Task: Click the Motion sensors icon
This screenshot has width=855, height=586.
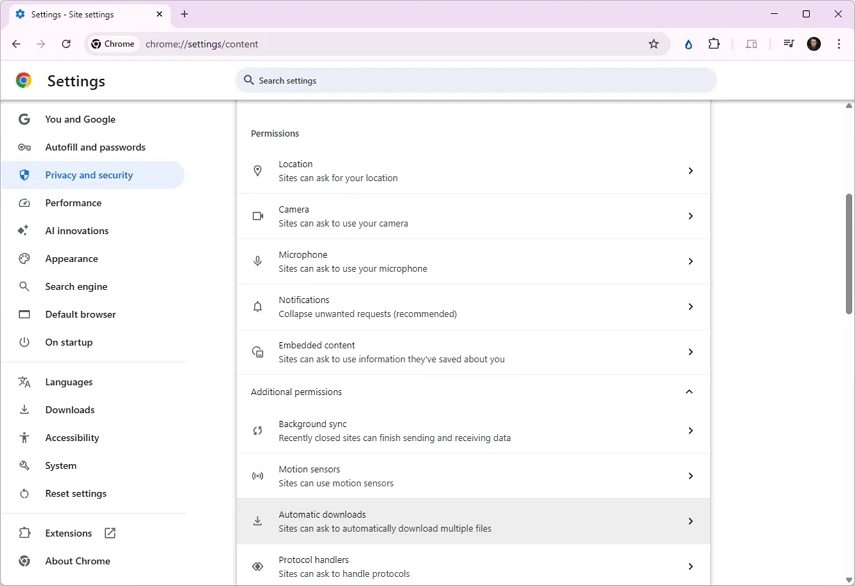Action: [x=258, y=475]
